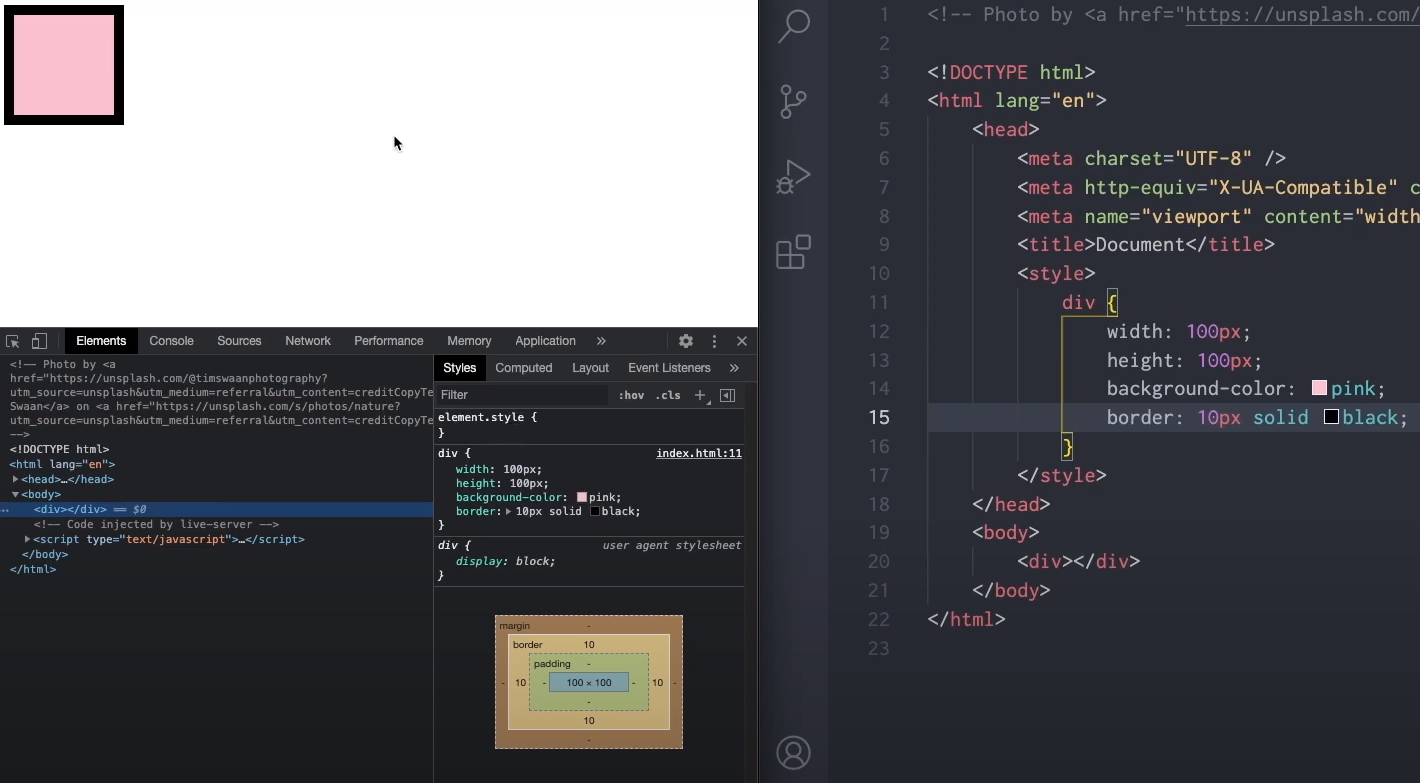Select the div element in DOM tree
This screenshot has height=783, width=1420.
pyautogui.click(x=70, y=509)
